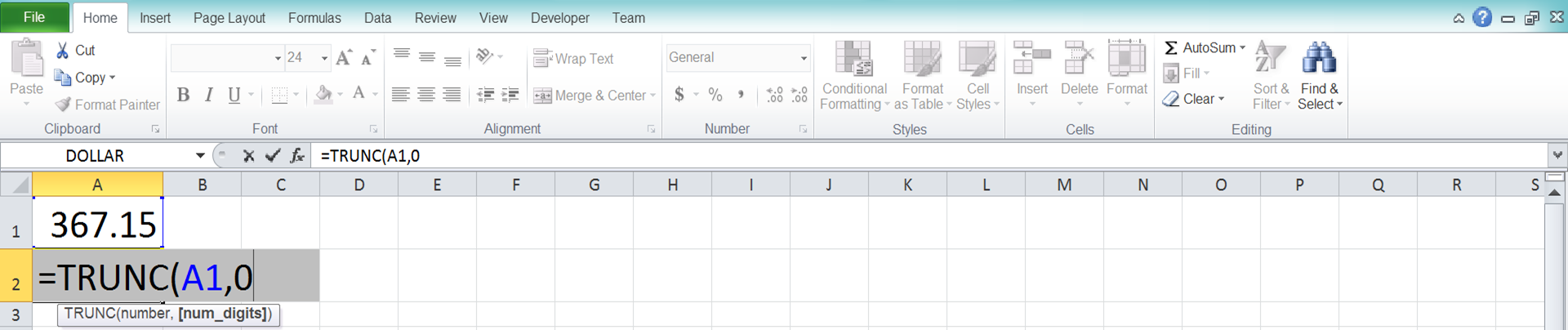Expand the formula bar
The height and width of the screenshot is (330, 1568).
1557,155
